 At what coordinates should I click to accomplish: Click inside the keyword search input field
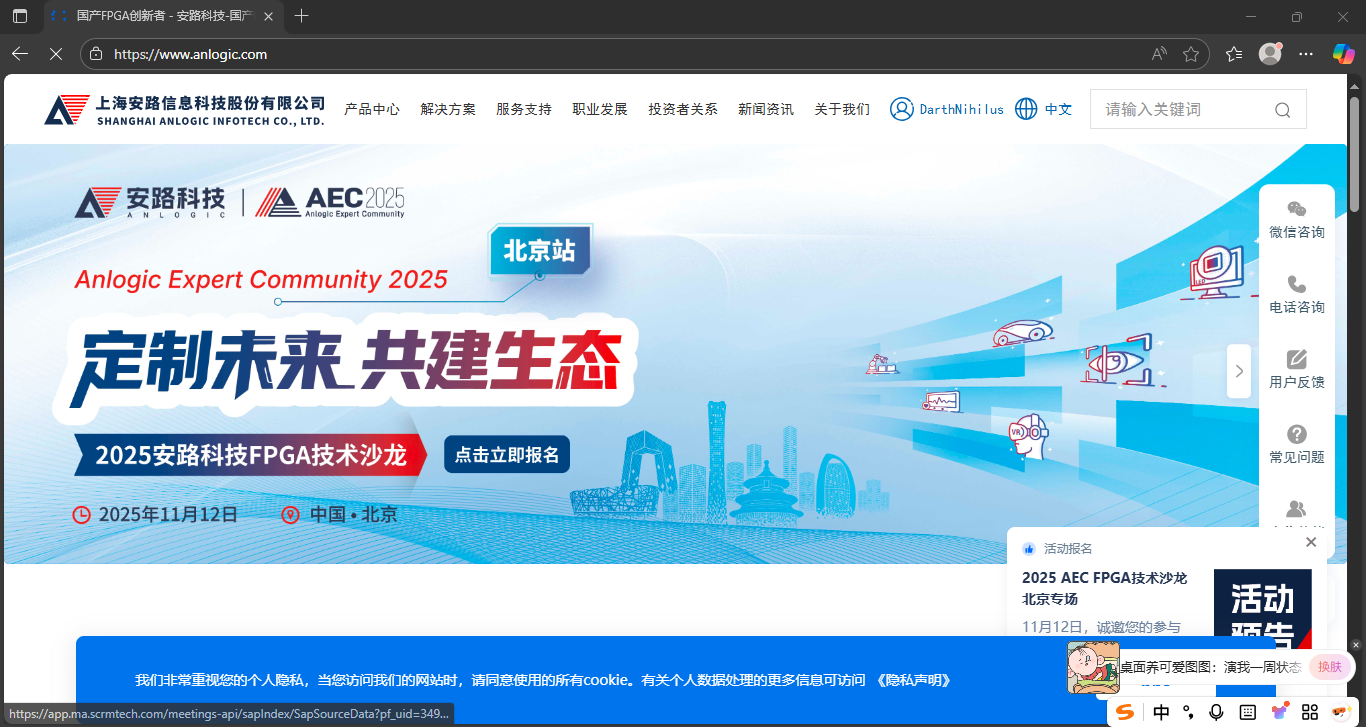[1180, 109]
